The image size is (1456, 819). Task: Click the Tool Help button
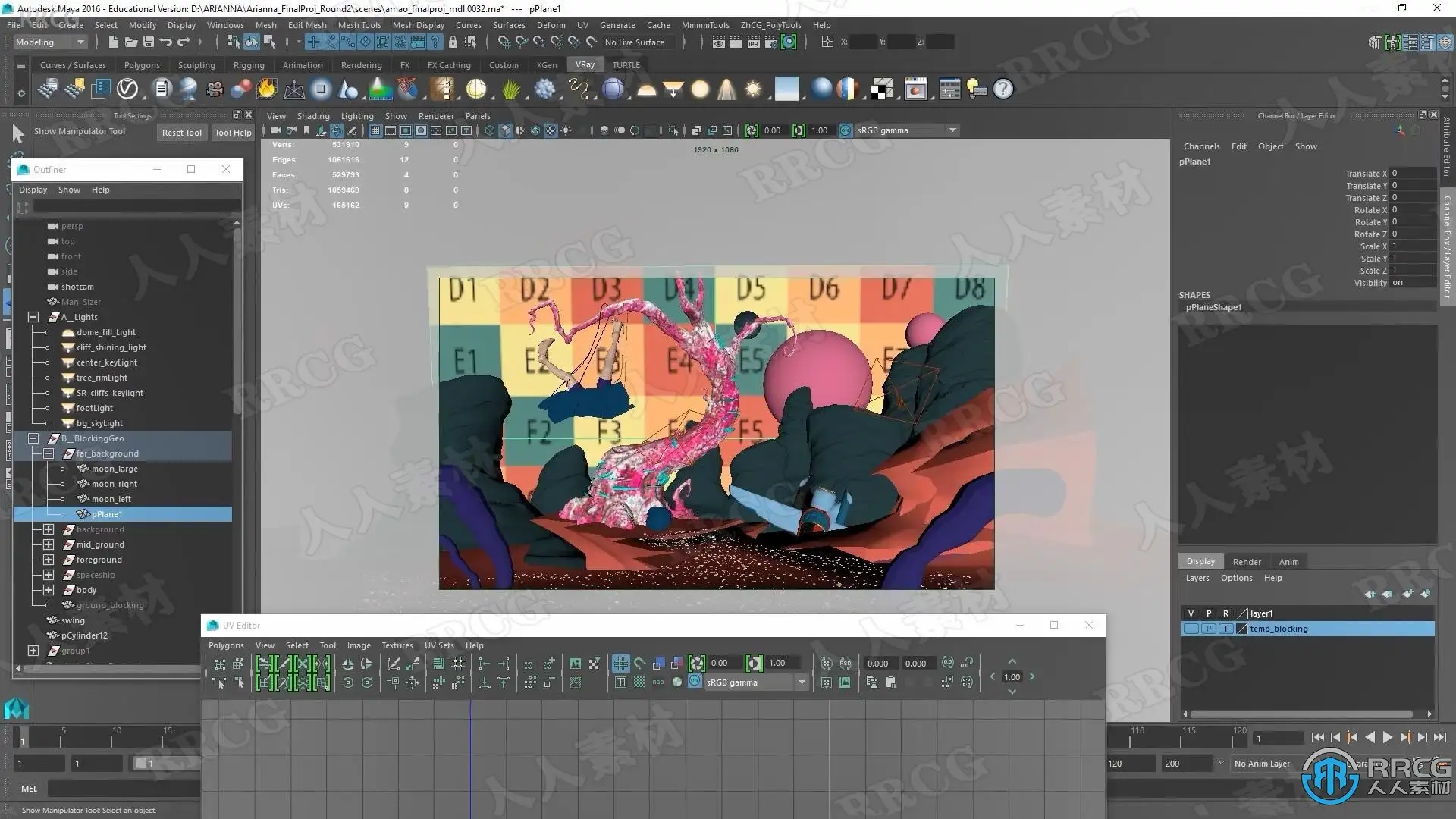tap(233, 132)
